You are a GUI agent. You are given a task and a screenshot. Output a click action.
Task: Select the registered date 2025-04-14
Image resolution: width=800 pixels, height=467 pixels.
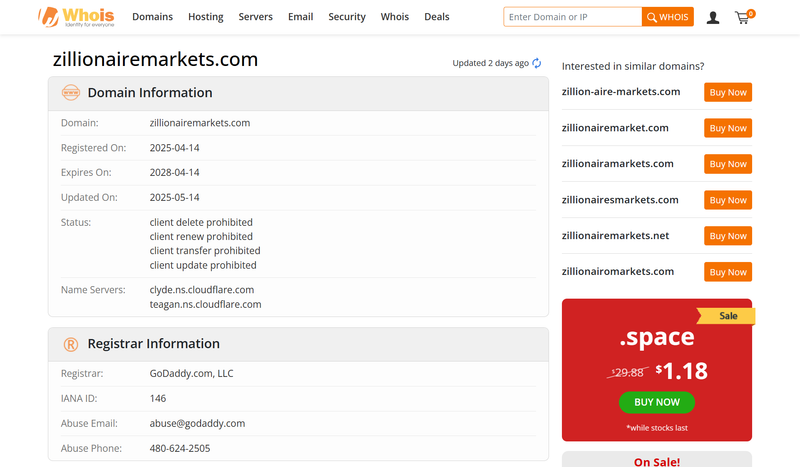point(174,148)
